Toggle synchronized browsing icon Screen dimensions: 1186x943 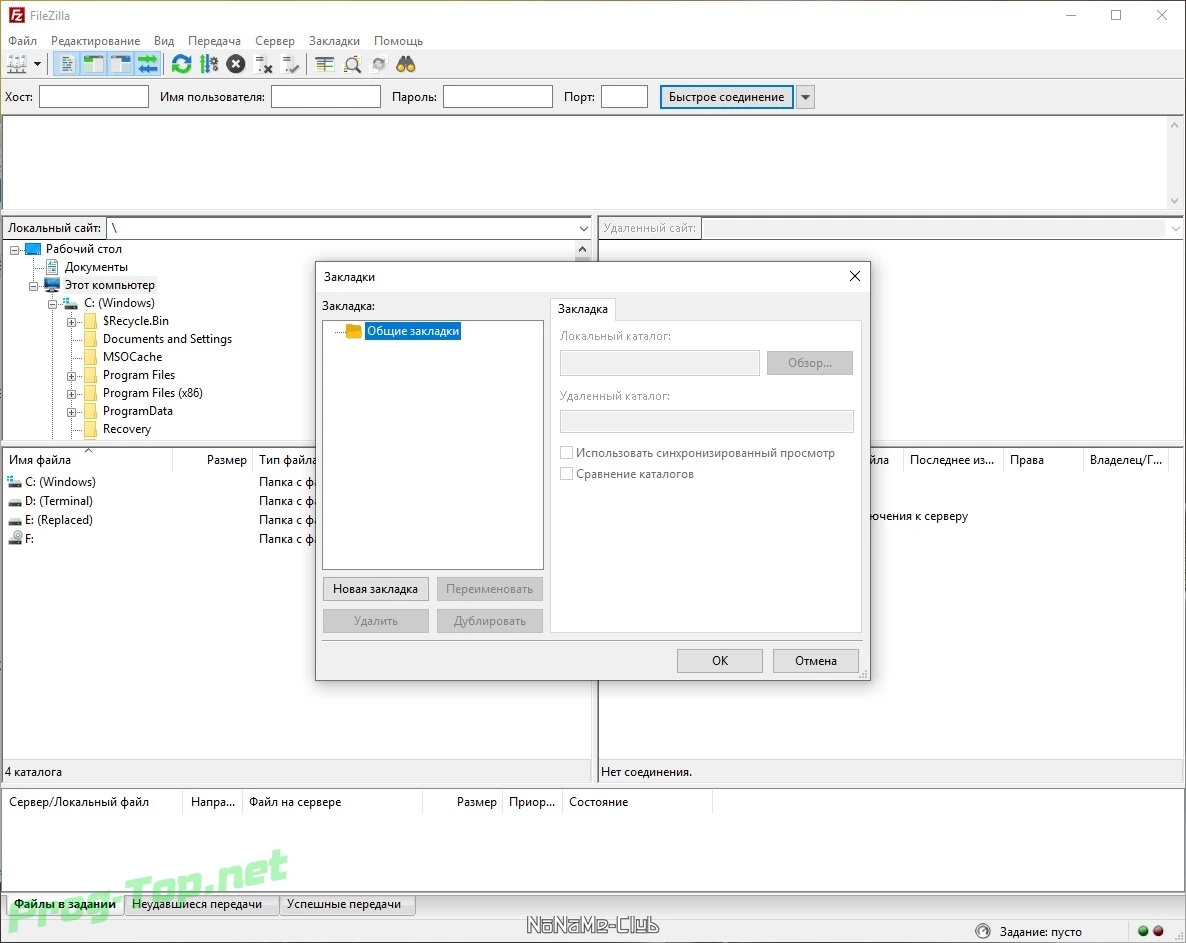tap(379, 65)
